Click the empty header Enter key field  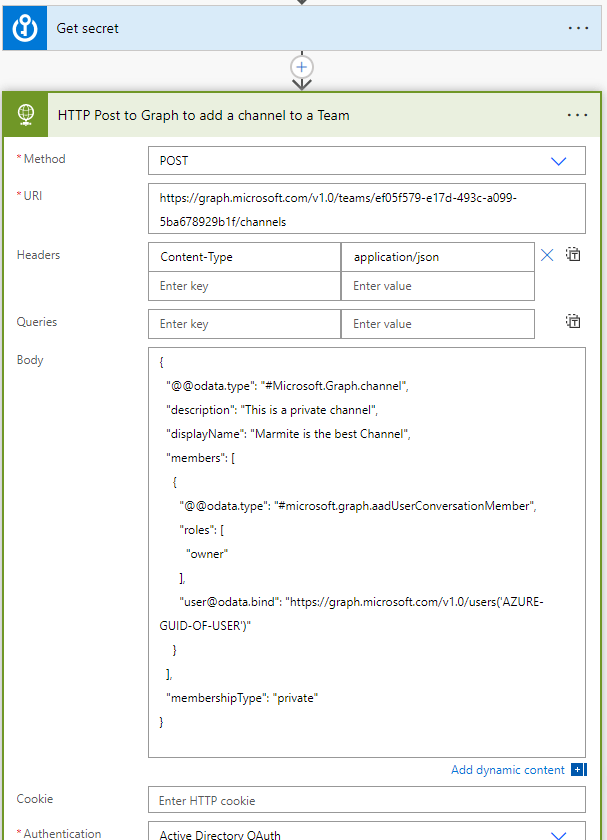(244, 286)
